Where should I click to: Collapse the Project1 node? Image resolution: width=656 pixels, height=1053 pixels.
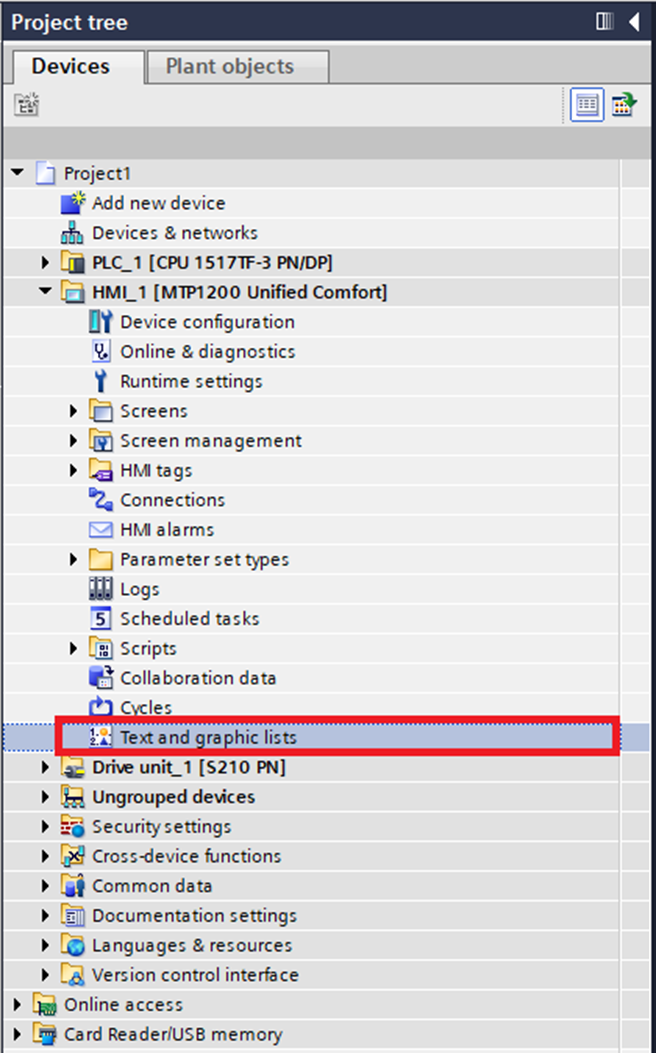coord(17,173)
